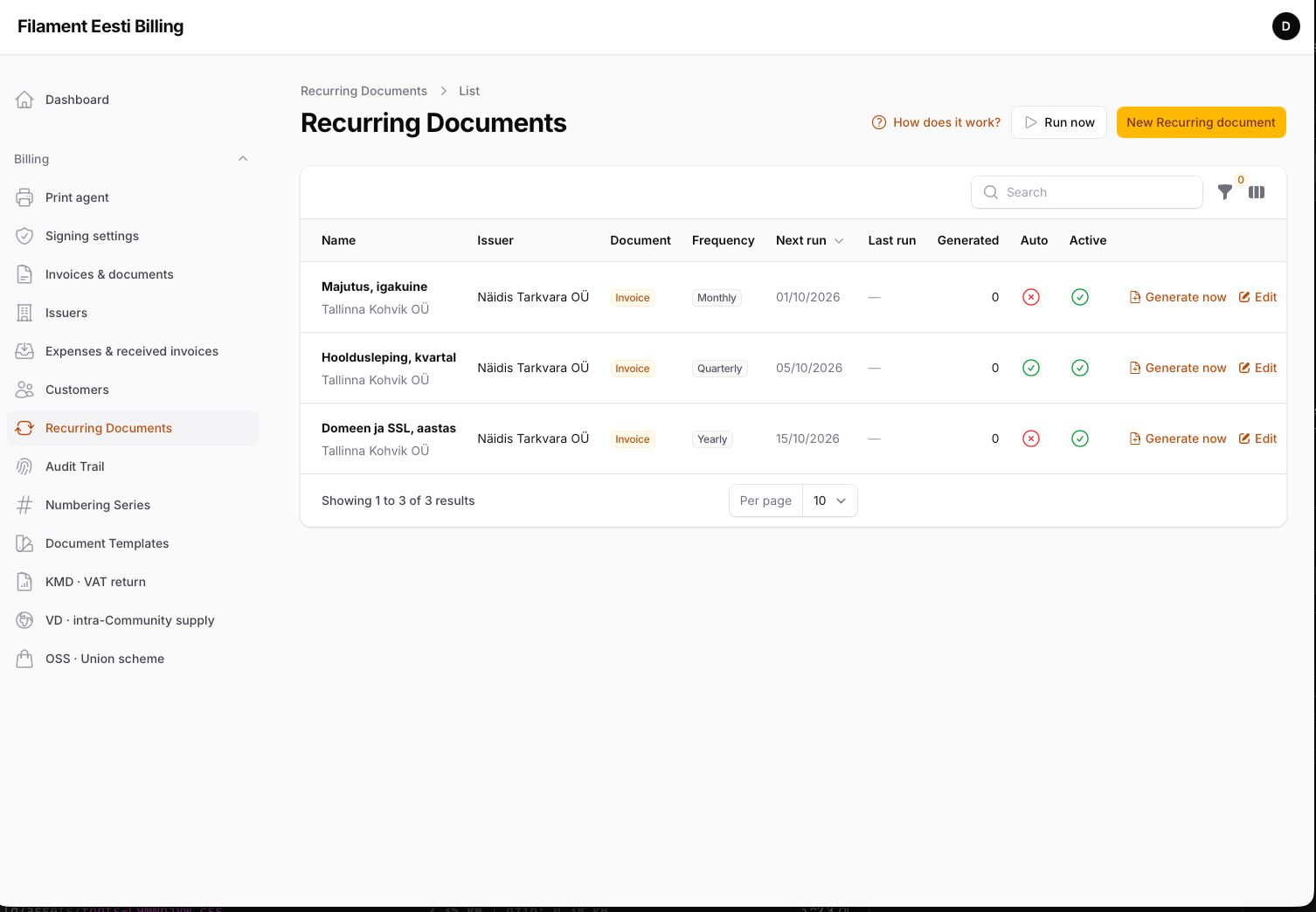Click the Recurring Documents breadcrumb link
The image size is (1316, 912).
(364, 91)
